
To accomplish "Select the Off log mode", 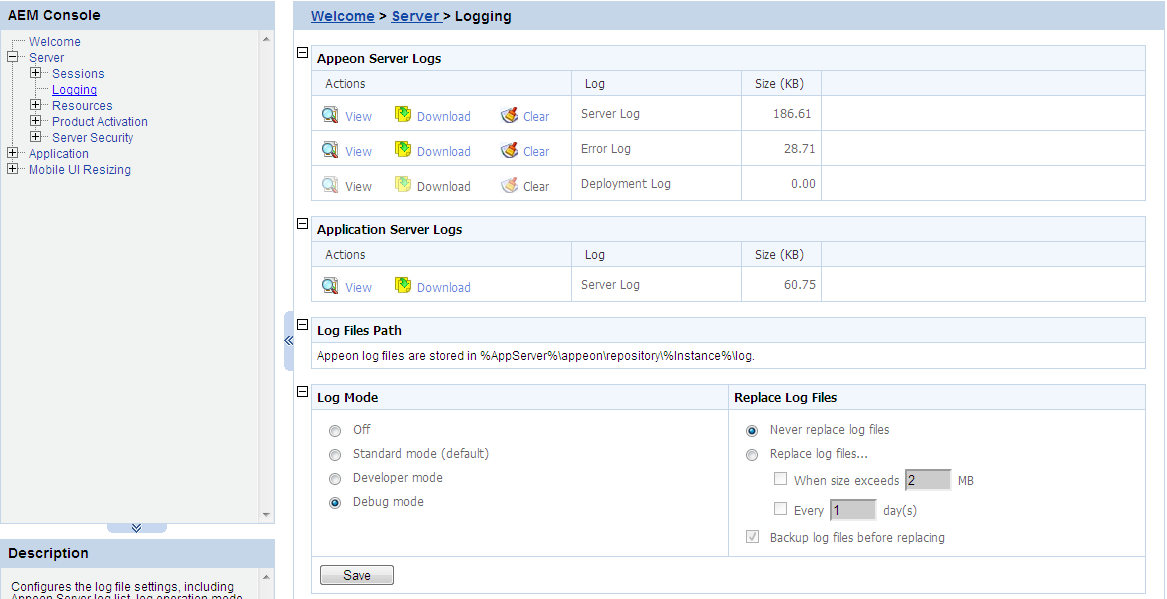I will pyautogui.click(x=335, y=431).
